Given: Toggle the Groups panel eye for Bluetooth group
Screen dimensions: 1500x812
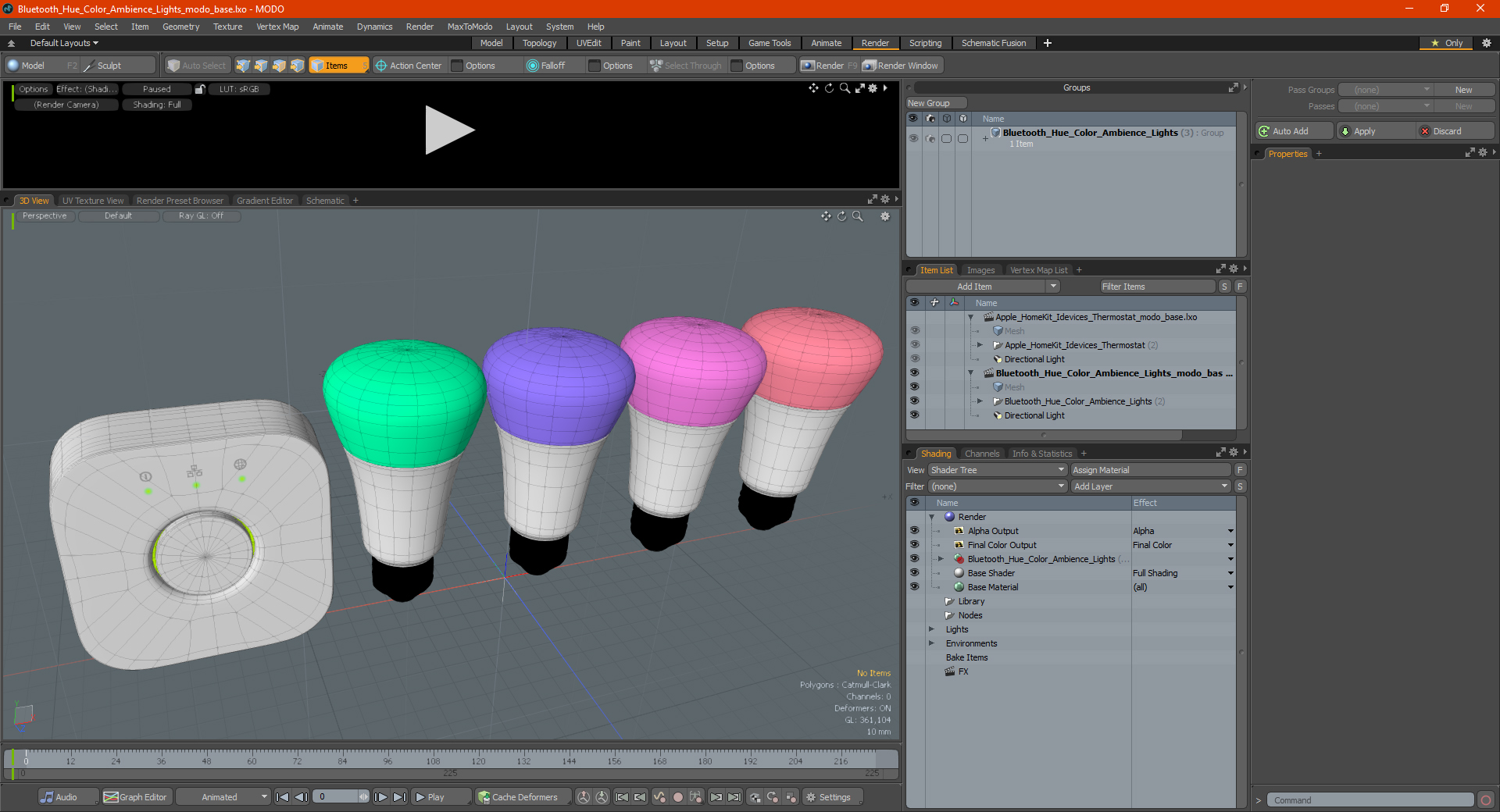Looking at the screenshot, I should pyautogui.click(x=913, y=138).
